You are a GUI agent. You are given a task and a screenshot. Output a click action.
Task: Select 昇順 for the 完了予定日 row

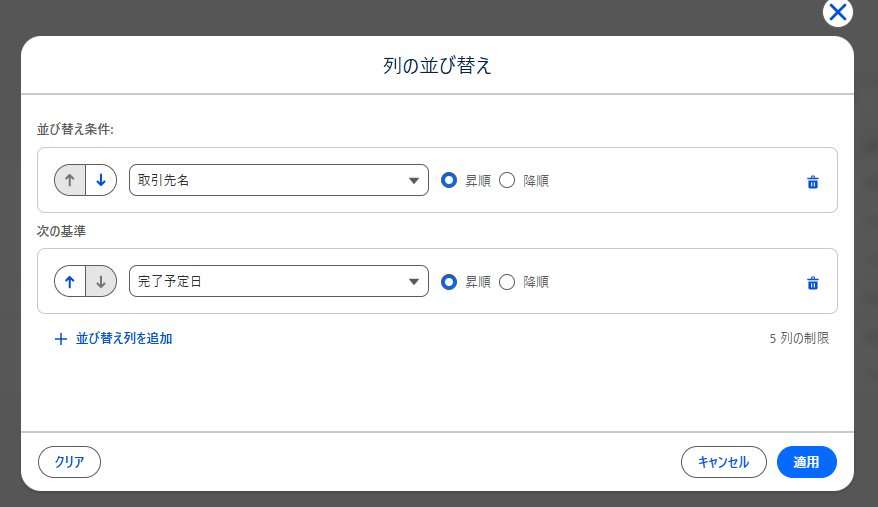point(449,282)
